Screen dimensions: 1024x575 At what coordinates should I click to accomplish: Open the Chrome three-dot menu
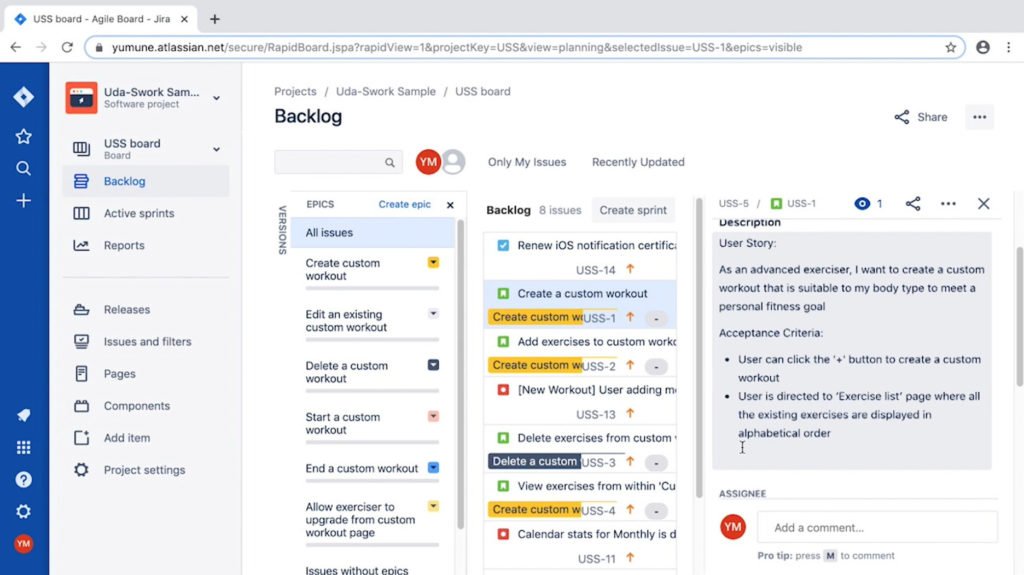point(1008,47)
